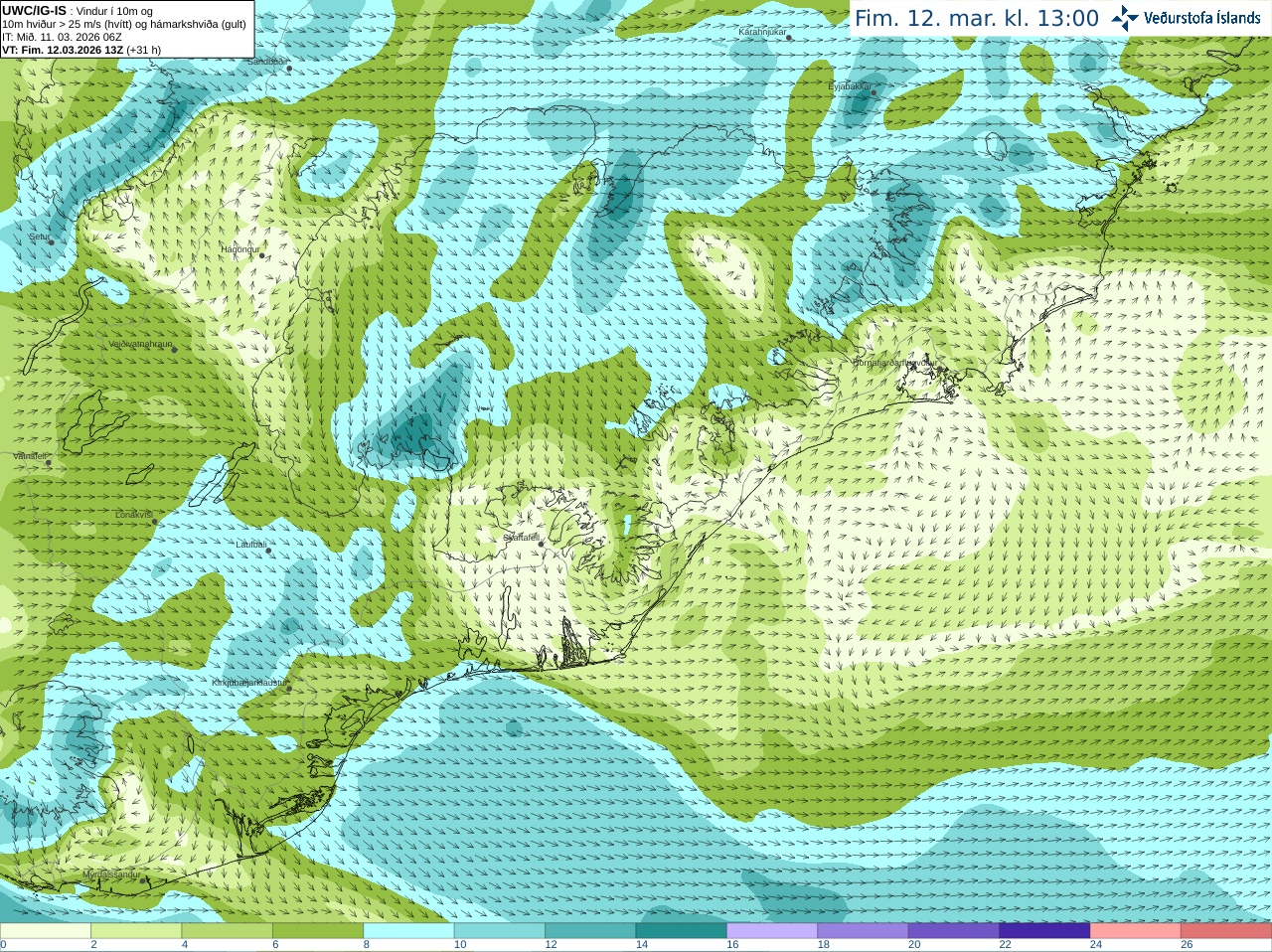Click the IT: Mið. 11. 03. 2026 06Z line

pyautogui.click(x=62, y=37)
